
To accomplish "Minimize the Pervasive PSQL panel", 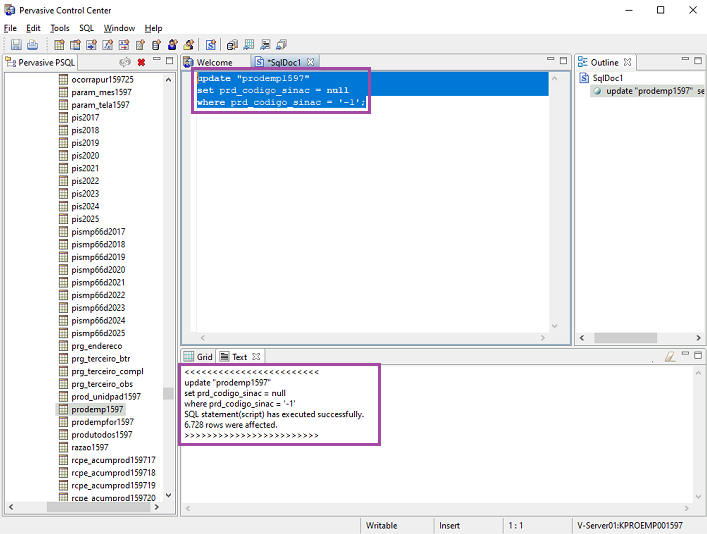I will coord(156,62).
